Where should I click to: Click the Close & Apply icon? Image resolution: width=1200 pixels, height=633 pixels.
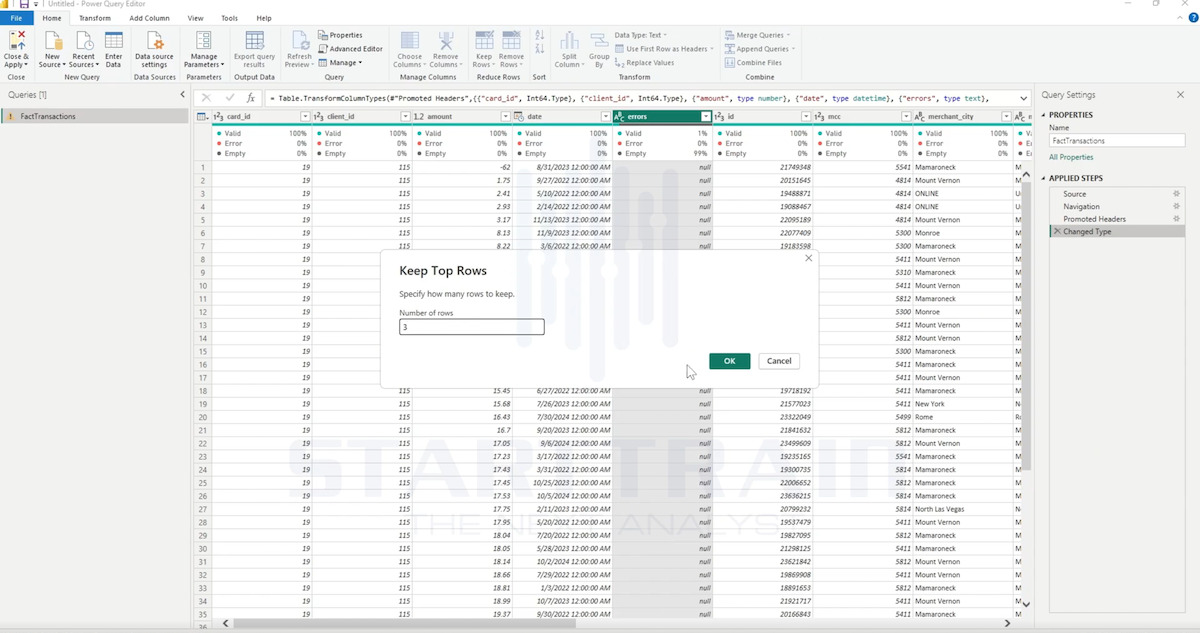click(x=17, y=41)
